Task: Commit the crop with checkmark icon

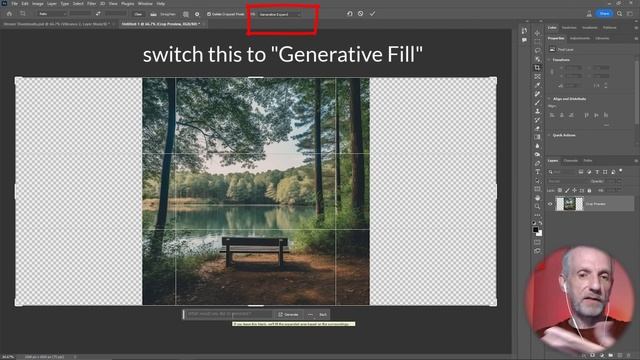Action: click(x=372, y=13)
